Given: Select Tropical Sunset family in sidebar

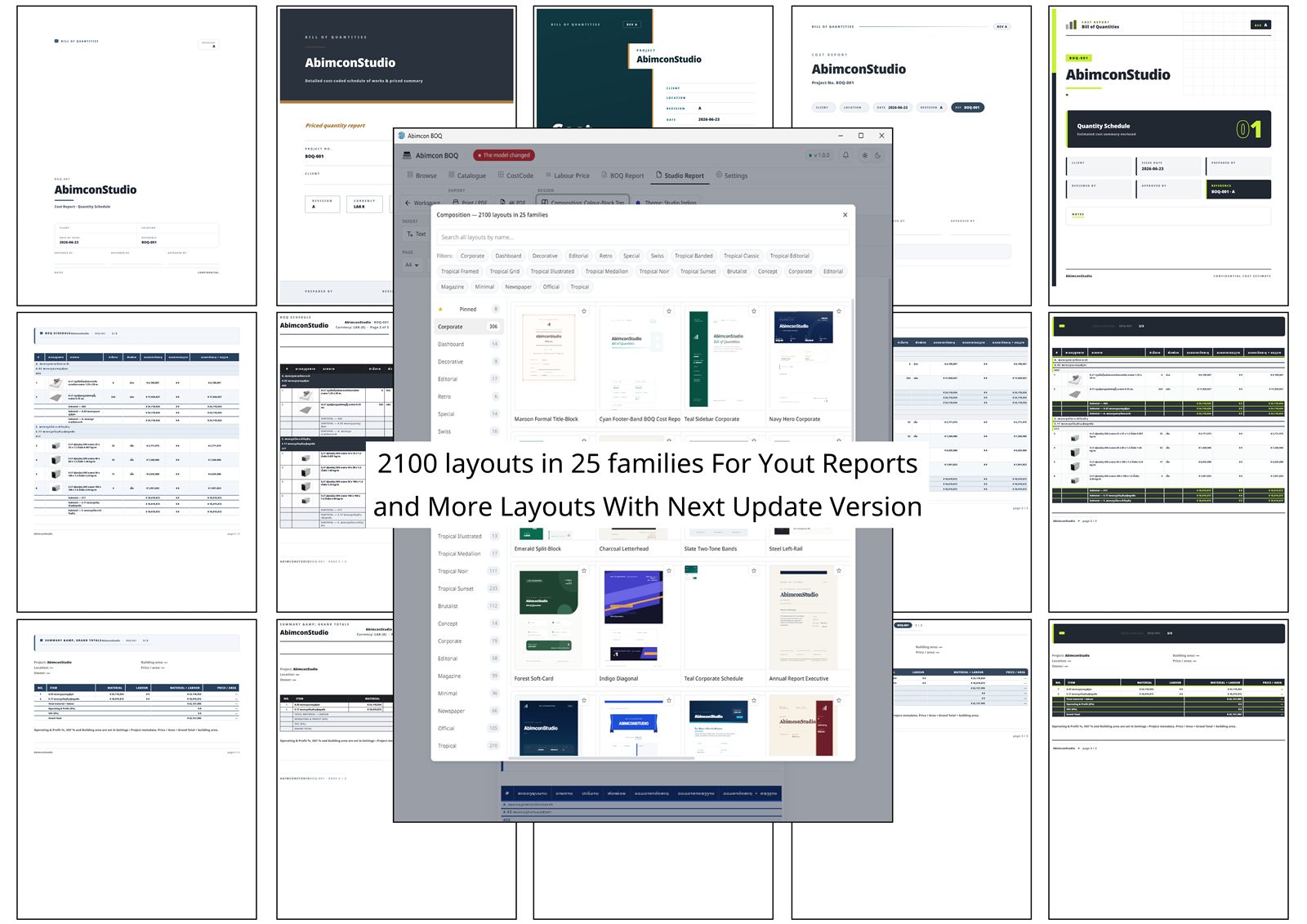Looking at the screenshot, I should [469, 589].
